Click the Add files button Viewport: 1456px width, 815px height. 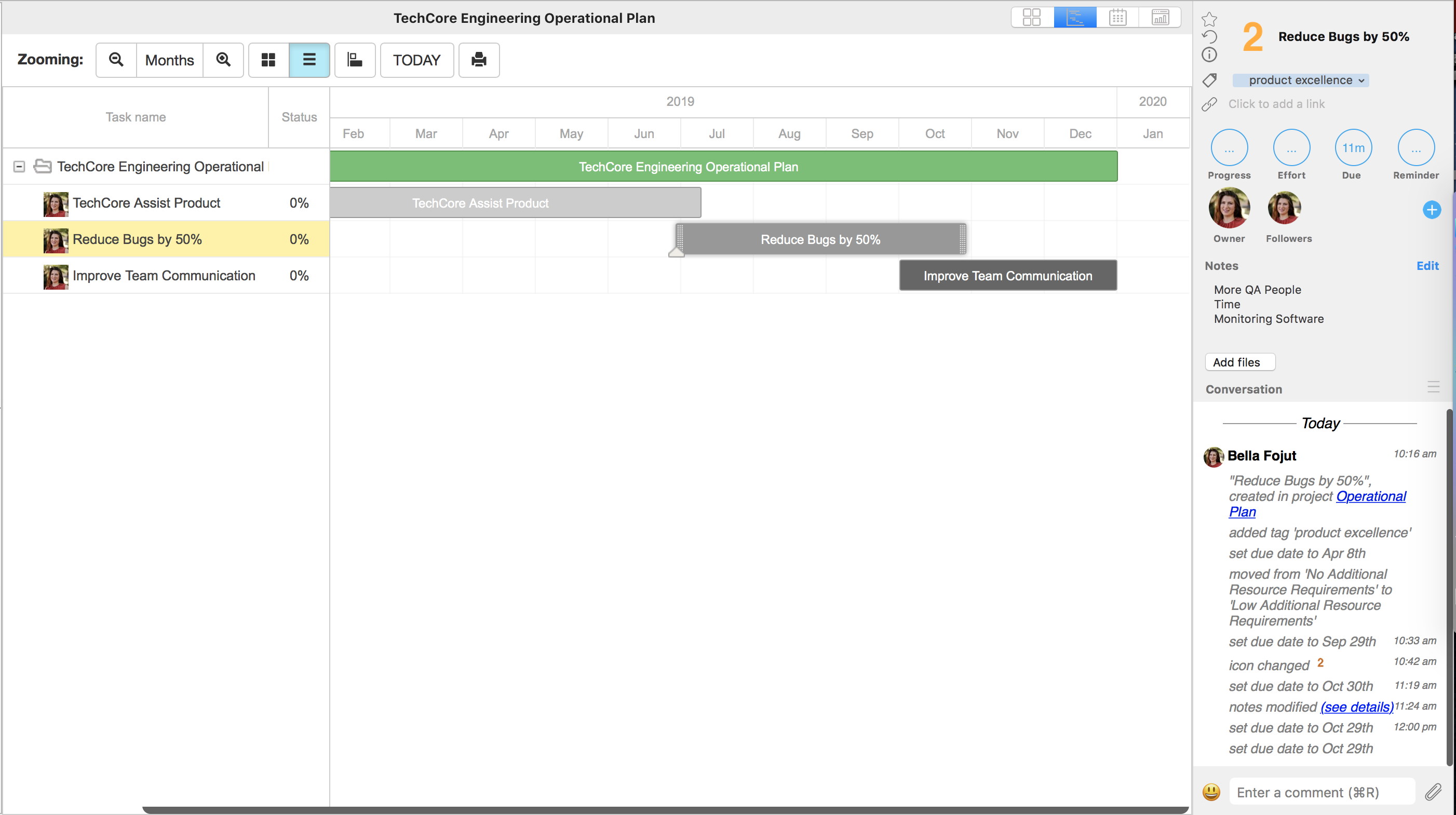point(1240,362)
